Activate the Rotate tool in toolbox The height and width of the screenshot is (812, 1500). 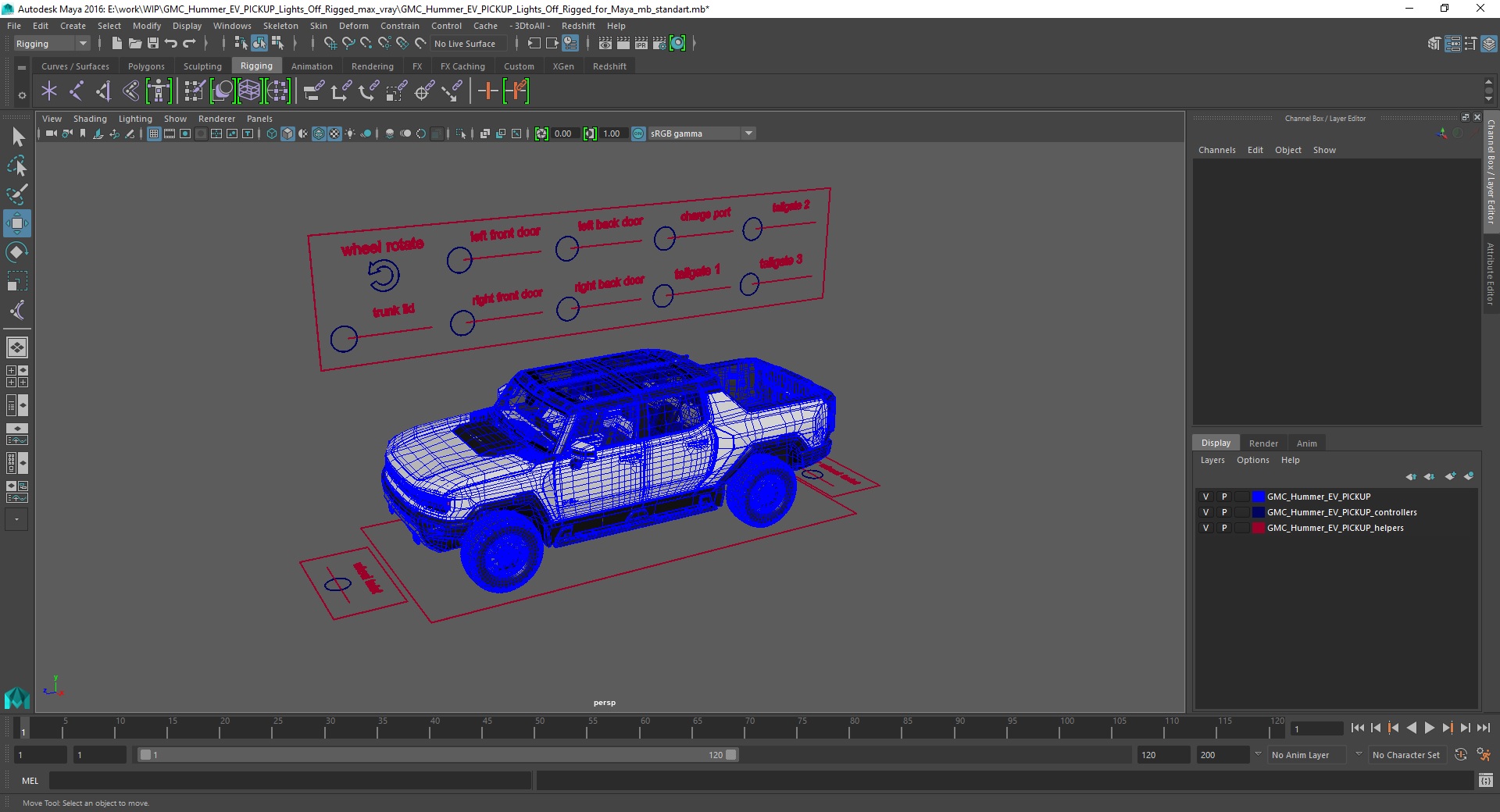17,251
